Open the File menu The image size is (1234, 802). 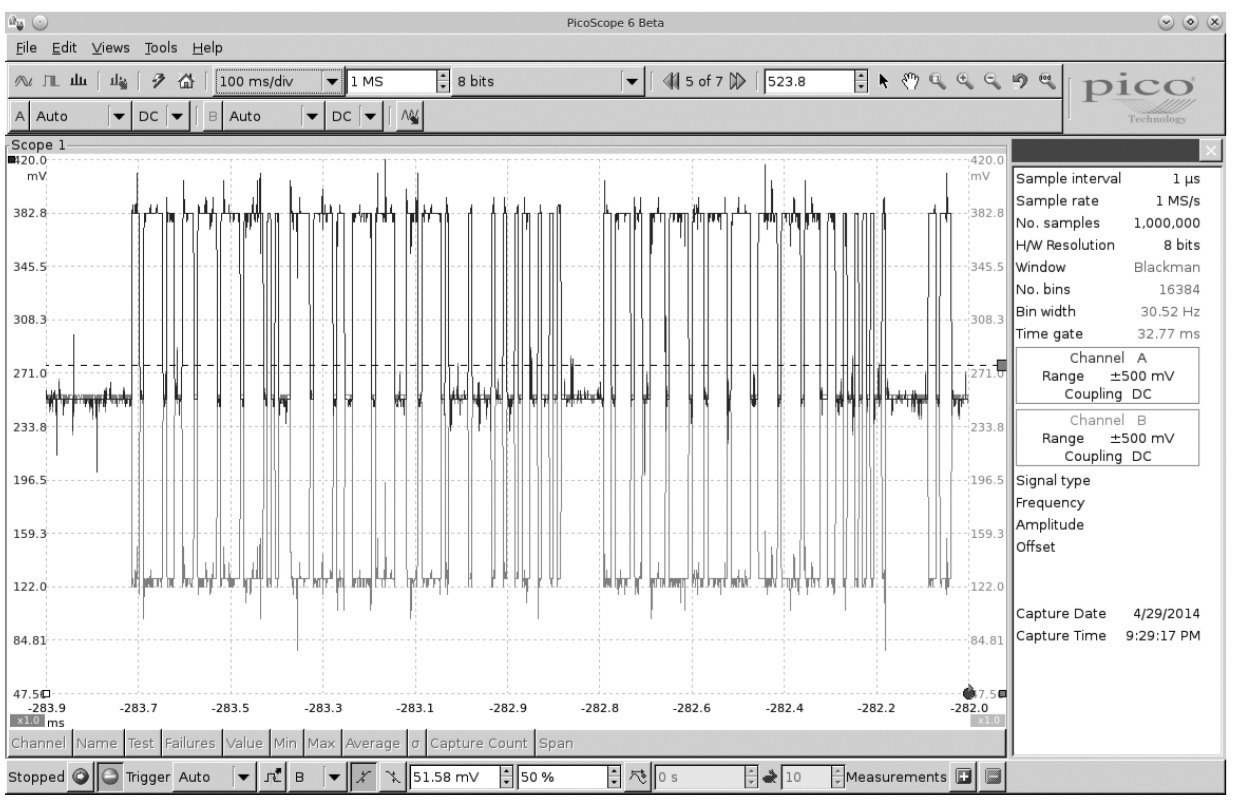(26, 47)
